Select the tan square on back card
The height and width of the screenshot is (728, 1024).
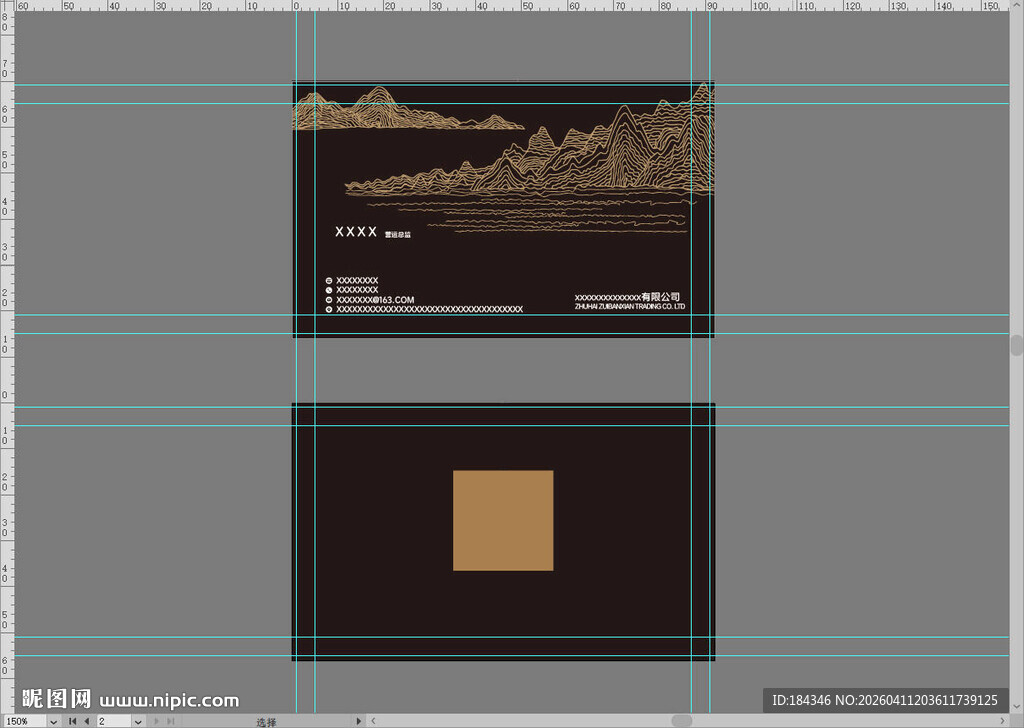tap(503, 520)
